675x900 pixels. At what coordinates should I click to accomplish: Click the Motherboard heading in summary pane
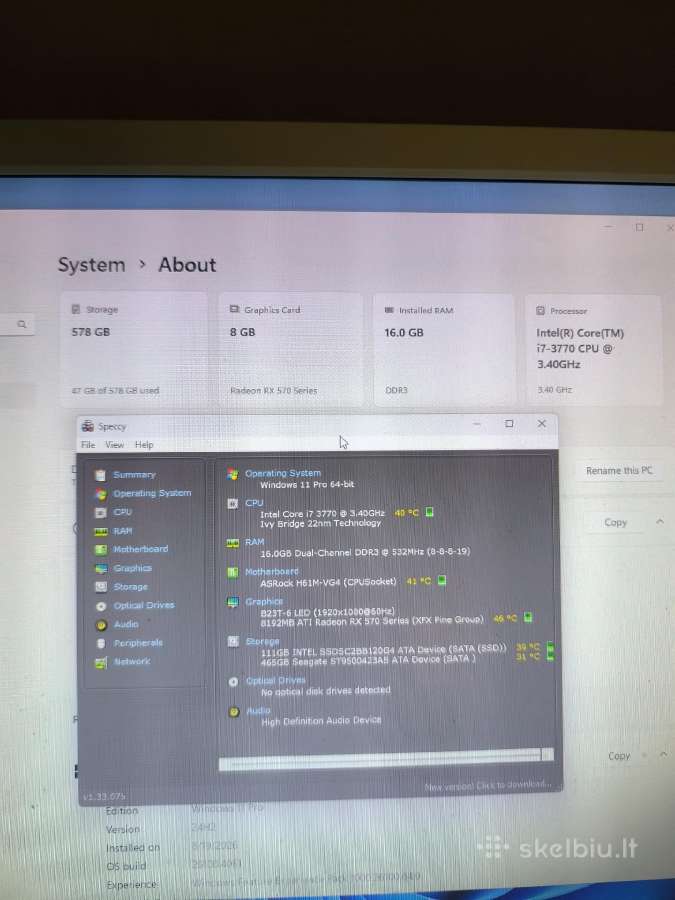pyautogui.click(x=271, y=572)
